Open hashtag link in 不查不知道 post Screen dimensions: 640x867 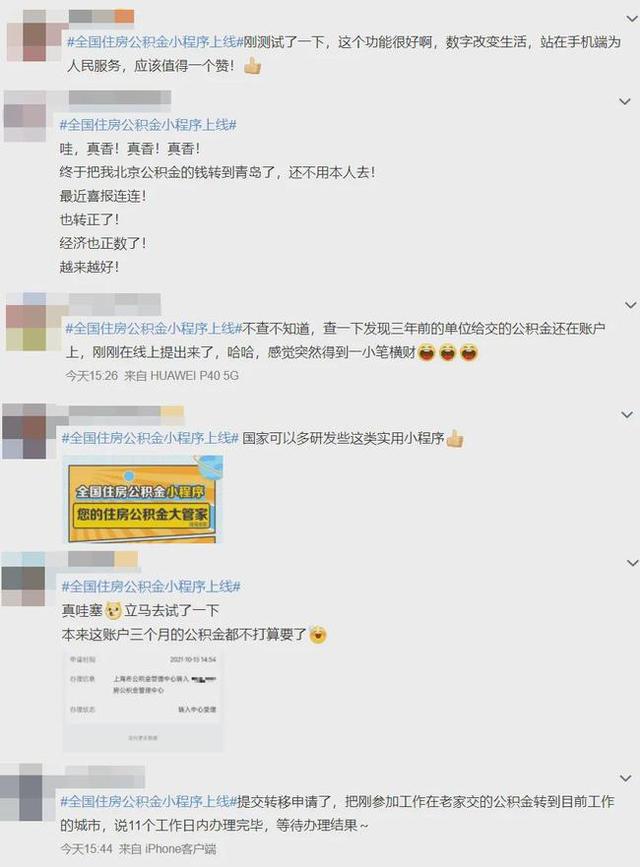pos(154,328)
